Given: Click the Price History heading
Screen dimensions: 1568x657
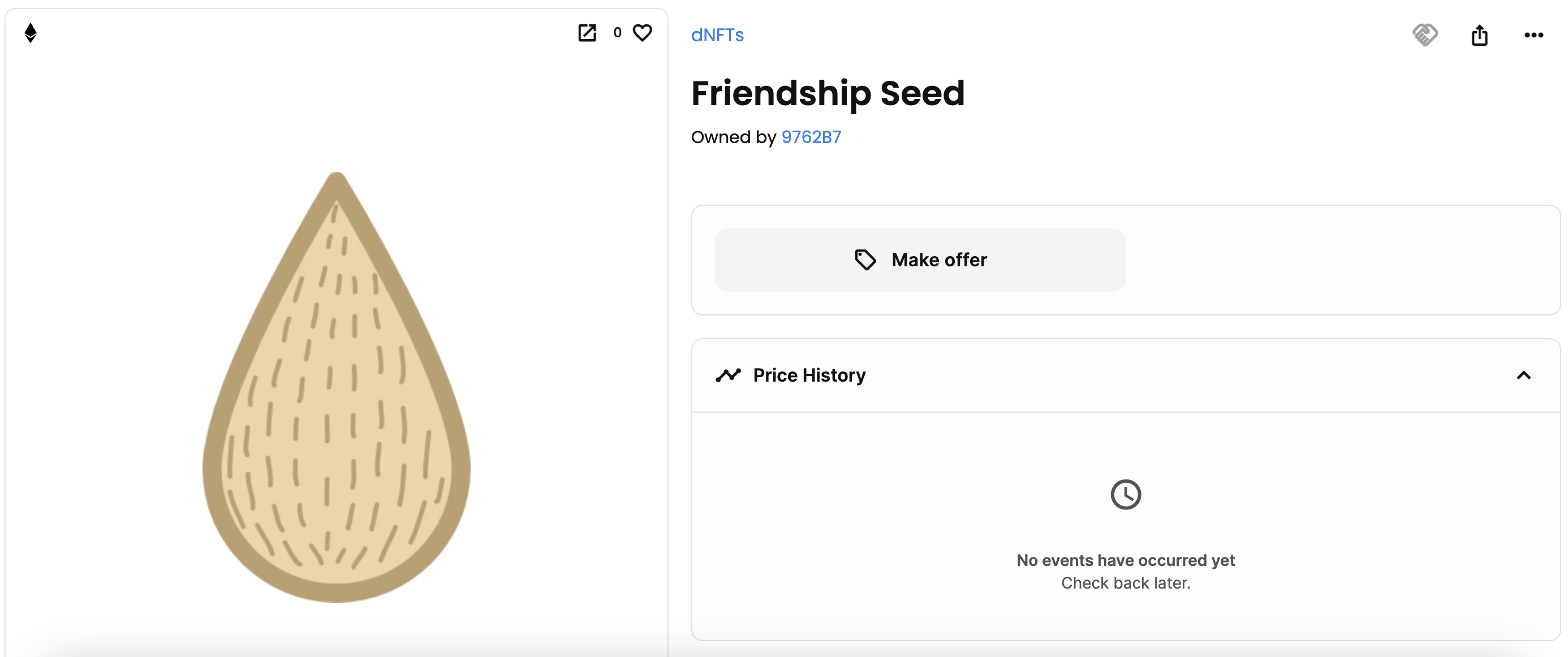Looking at the screenshot, I should click(x=809, y=375).
